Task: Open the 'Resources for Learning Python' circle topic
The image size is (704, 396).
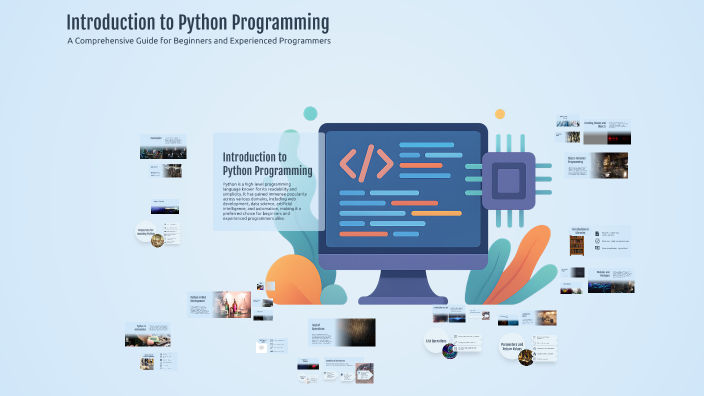Action: [145, 232]
